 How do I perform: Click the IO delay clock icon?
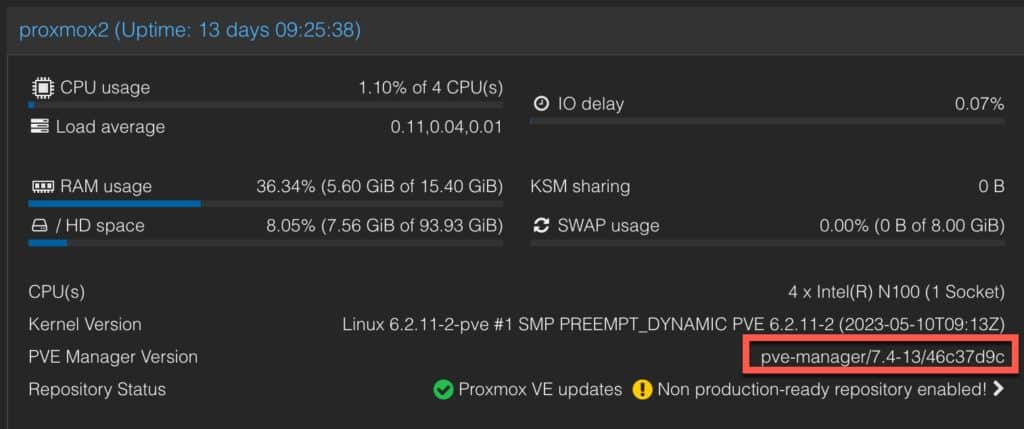point(541,104)
